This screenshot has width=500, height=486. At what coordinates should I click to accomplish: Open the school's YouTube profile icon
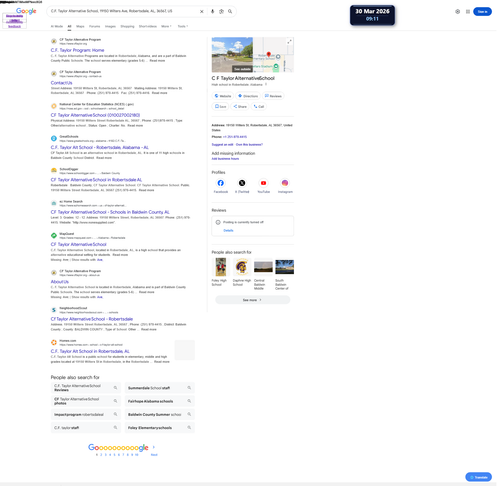click(263, 183)
